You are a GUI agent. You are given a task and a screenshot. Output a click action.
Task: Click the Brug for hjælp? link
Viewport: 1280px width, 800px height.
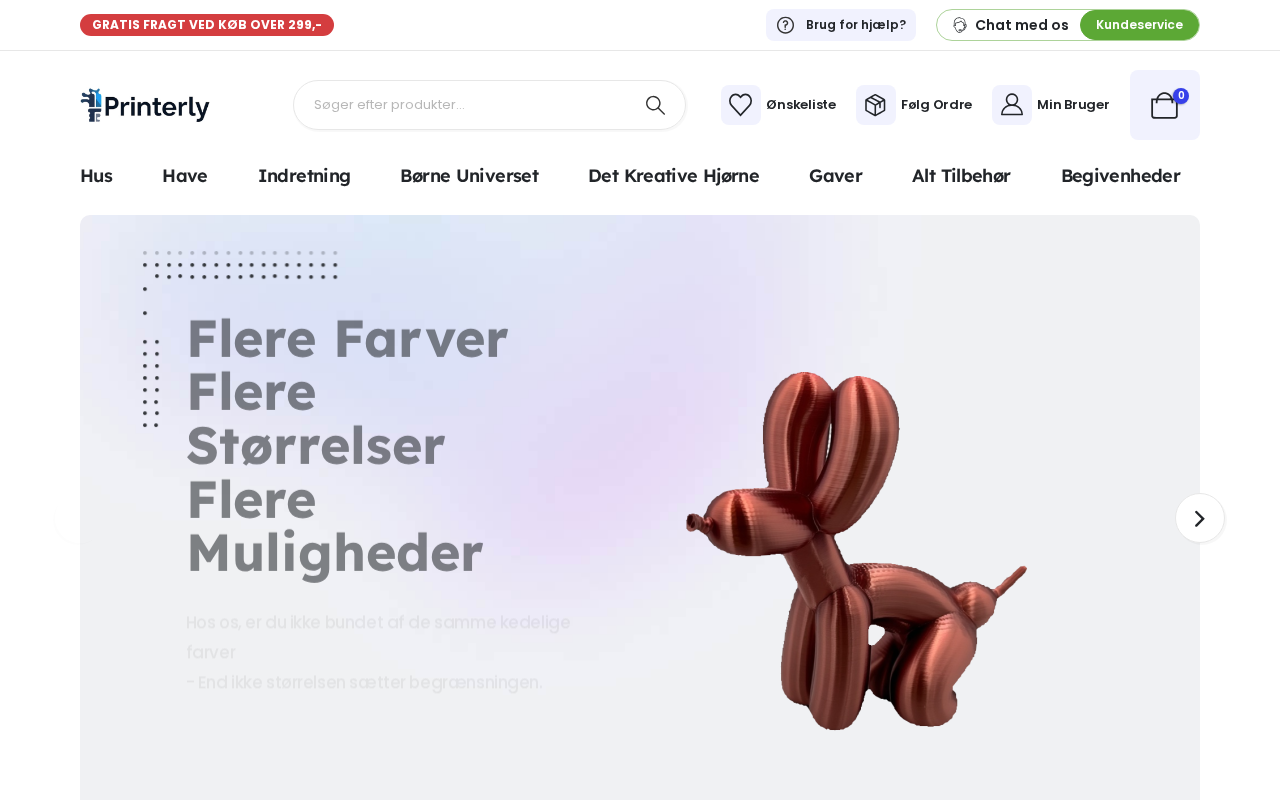[x=855, y=25]
